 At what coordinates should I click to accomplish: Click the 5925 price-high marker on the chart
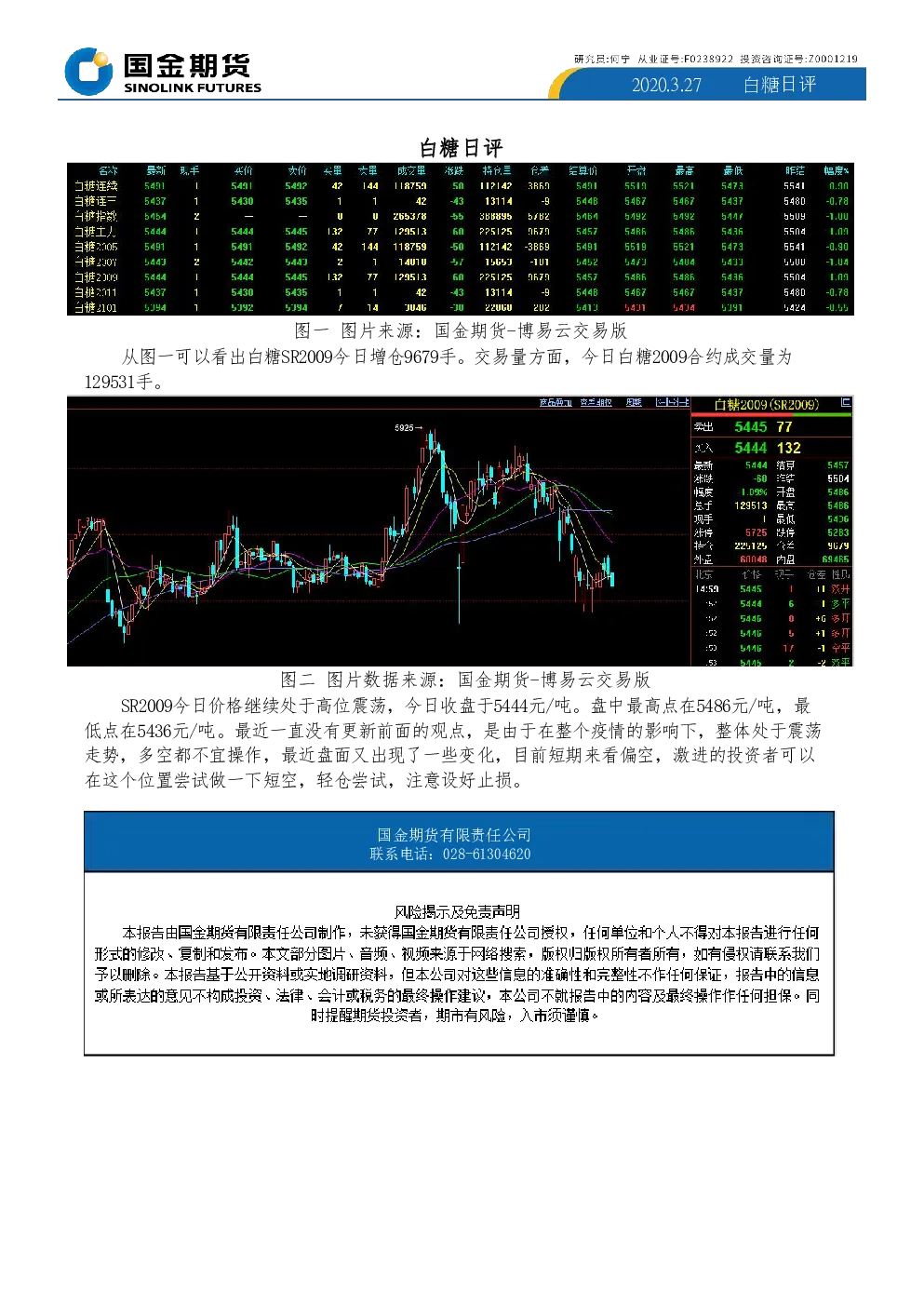pos(408,428)
